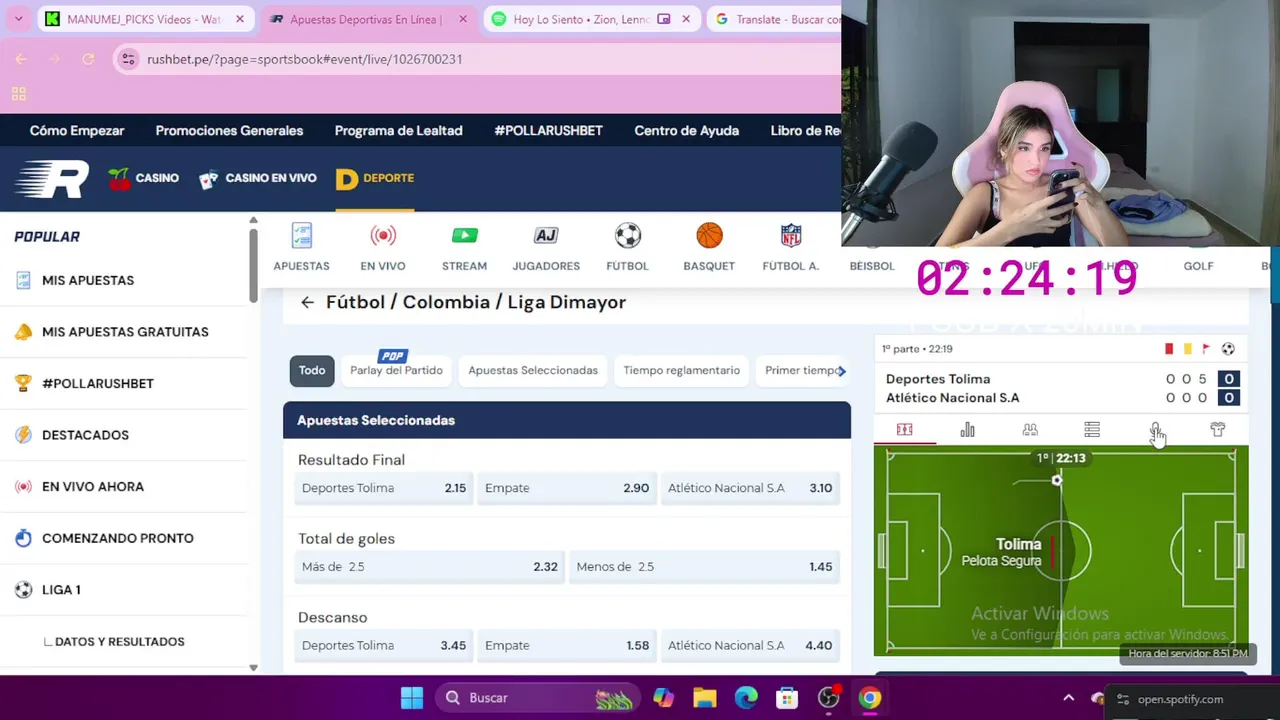The height and width of the screenshot is (720, 1280).
Task: Show more market filters with right arrow
Action: (x=841, y=371)
